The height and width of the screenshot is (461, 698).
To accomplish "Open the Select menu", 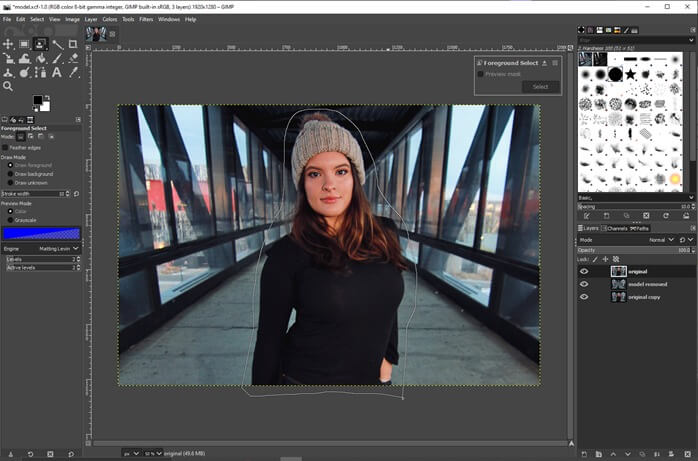I will click(x=37, y=20).
